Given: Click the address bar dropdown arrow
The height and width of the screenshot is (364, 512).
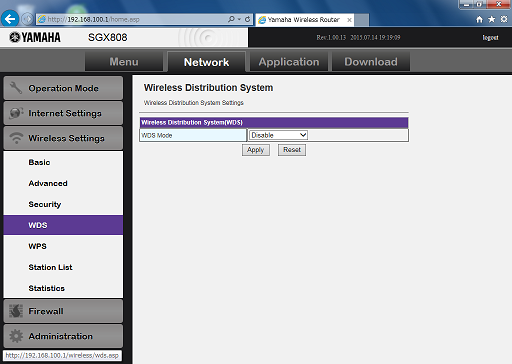Looking at the screenshot, I should coord(239,19).
